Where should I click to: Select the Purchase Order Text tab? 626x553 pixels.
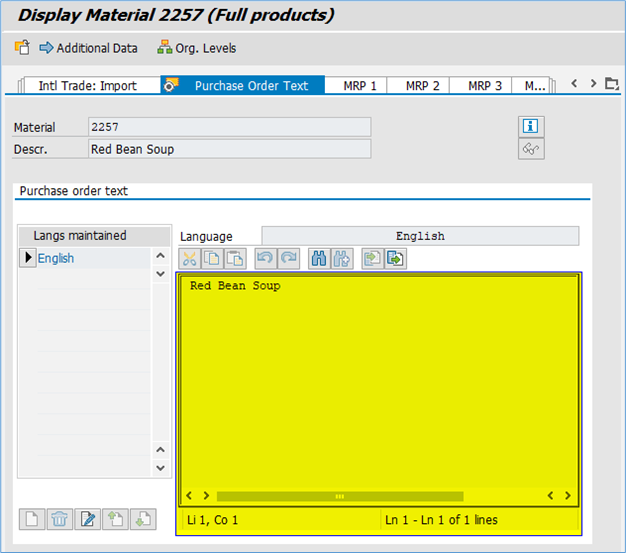click(243, 85)
